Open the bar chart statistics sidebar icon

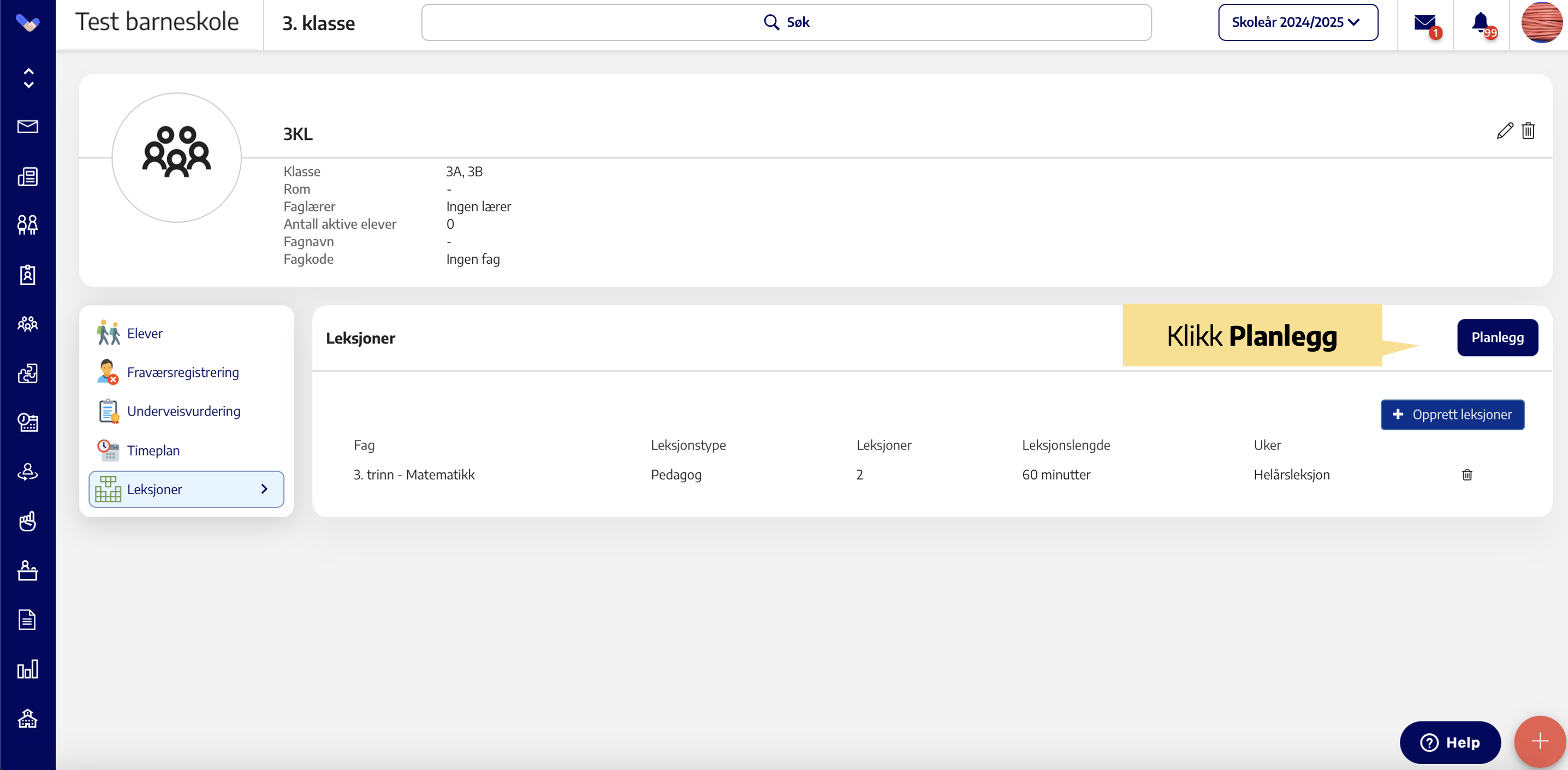point(27,670)
